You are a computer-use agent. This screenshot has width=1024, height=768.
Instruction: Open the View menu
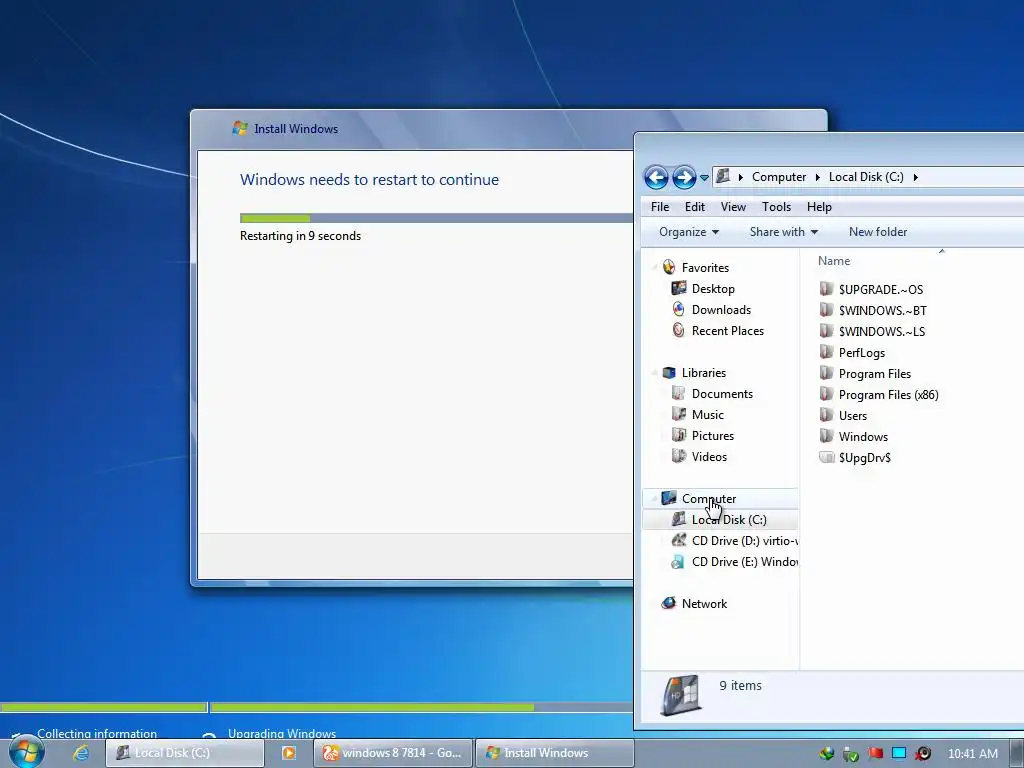tap(733, 207)
